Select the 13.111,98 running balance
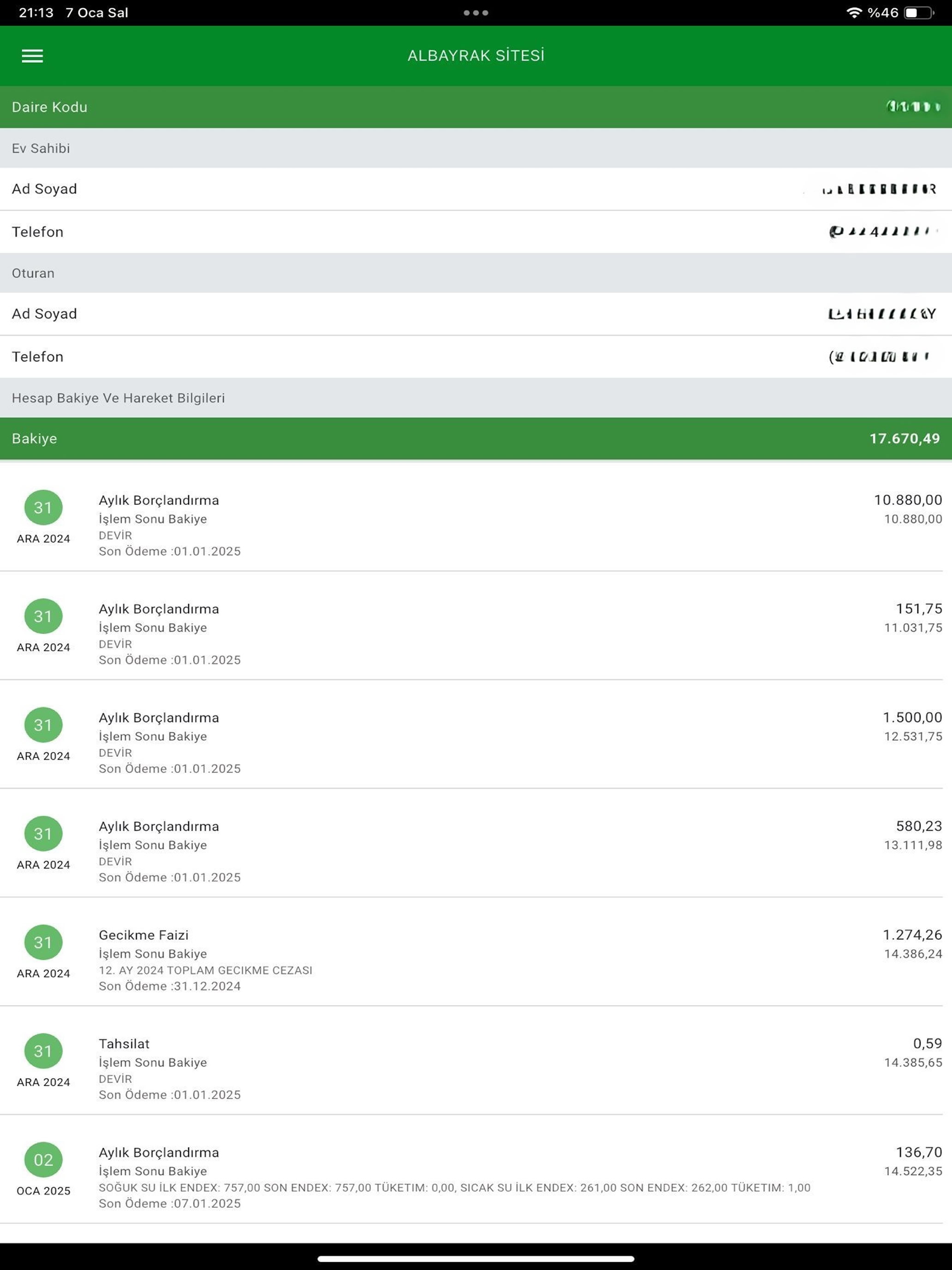952x1270 pixels. point(913,845)
